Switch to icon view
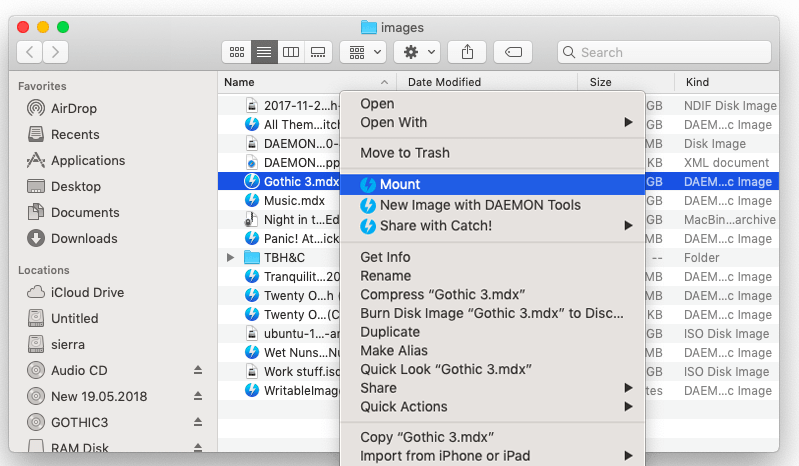Screen dimensions: 799x466 237,52
